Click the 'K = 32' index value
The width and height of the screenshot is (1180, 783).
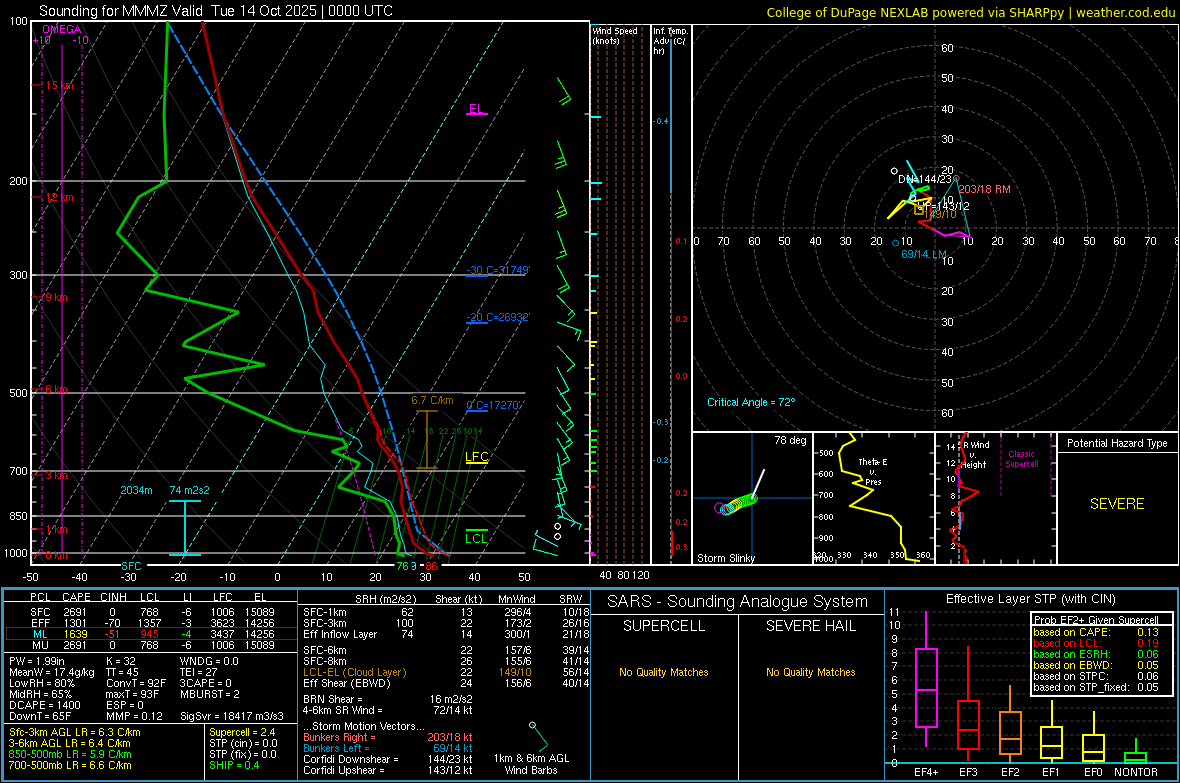point(121,661)
